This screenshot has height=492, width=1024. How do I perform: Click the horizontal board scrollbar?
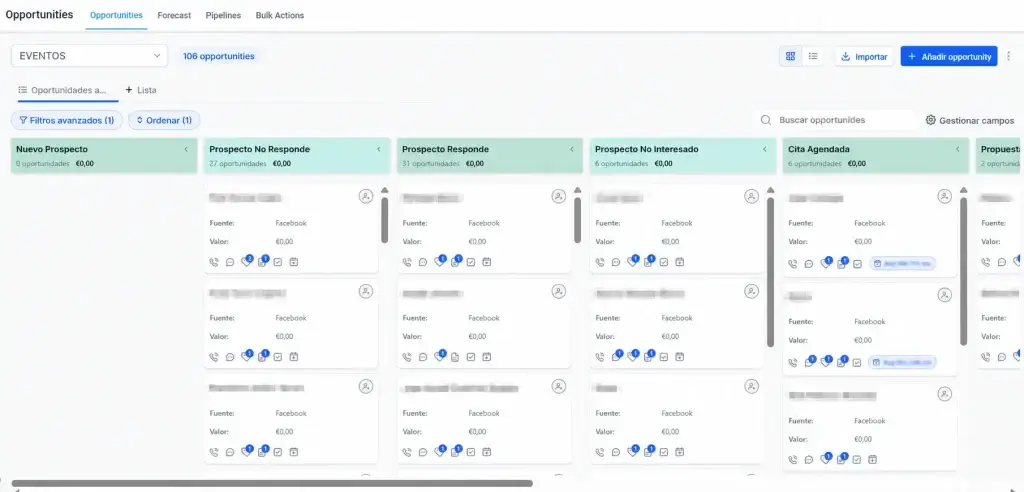tap(272, 484)
